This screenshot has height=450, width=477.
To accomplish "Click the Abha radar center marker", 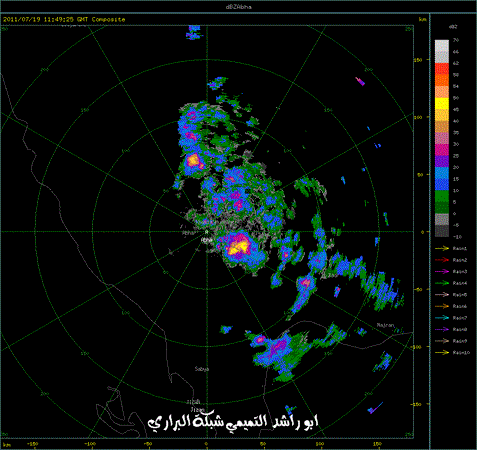I will click(207, 231).
